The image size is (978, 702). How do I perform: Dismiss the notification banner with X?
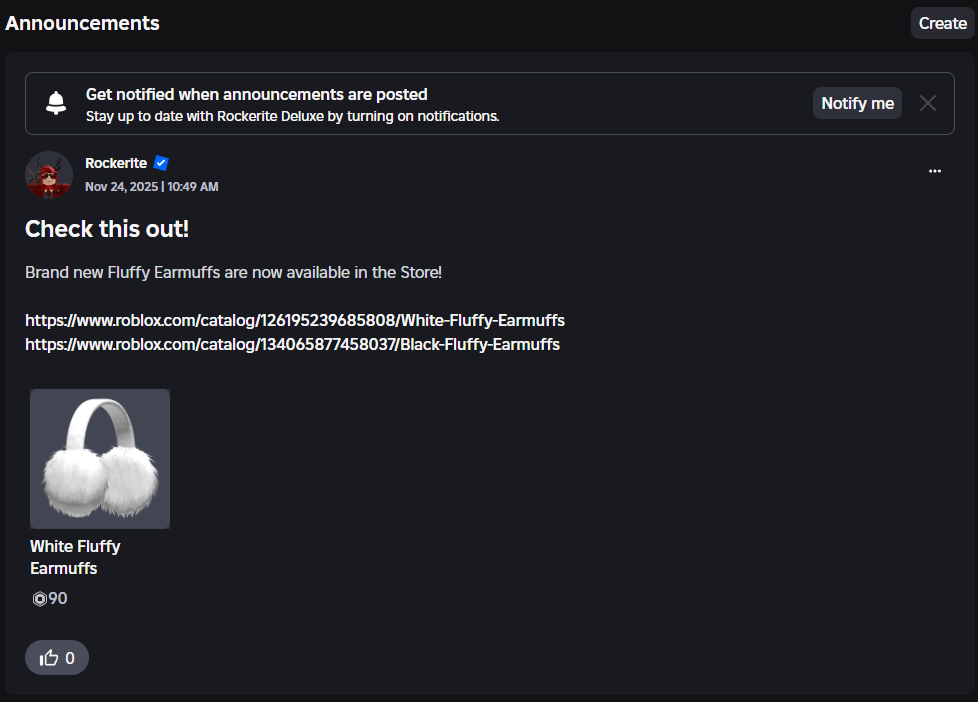928,103
